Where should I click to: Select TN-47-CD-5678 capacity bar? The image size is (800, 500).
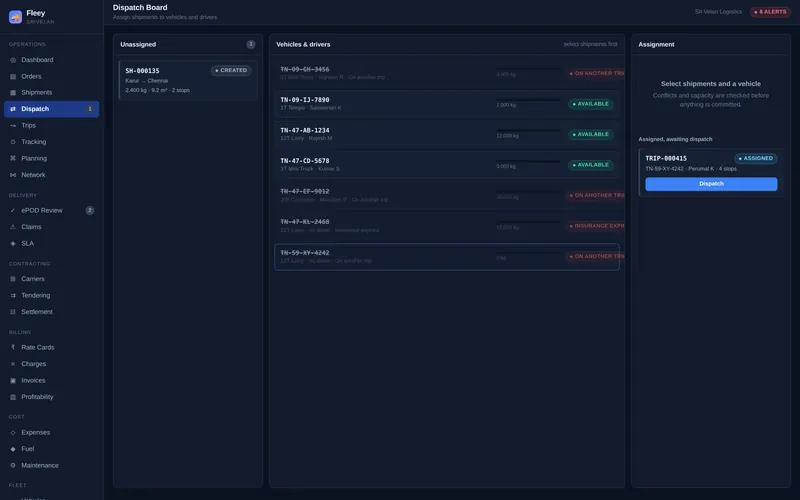(x=528, y=161)
